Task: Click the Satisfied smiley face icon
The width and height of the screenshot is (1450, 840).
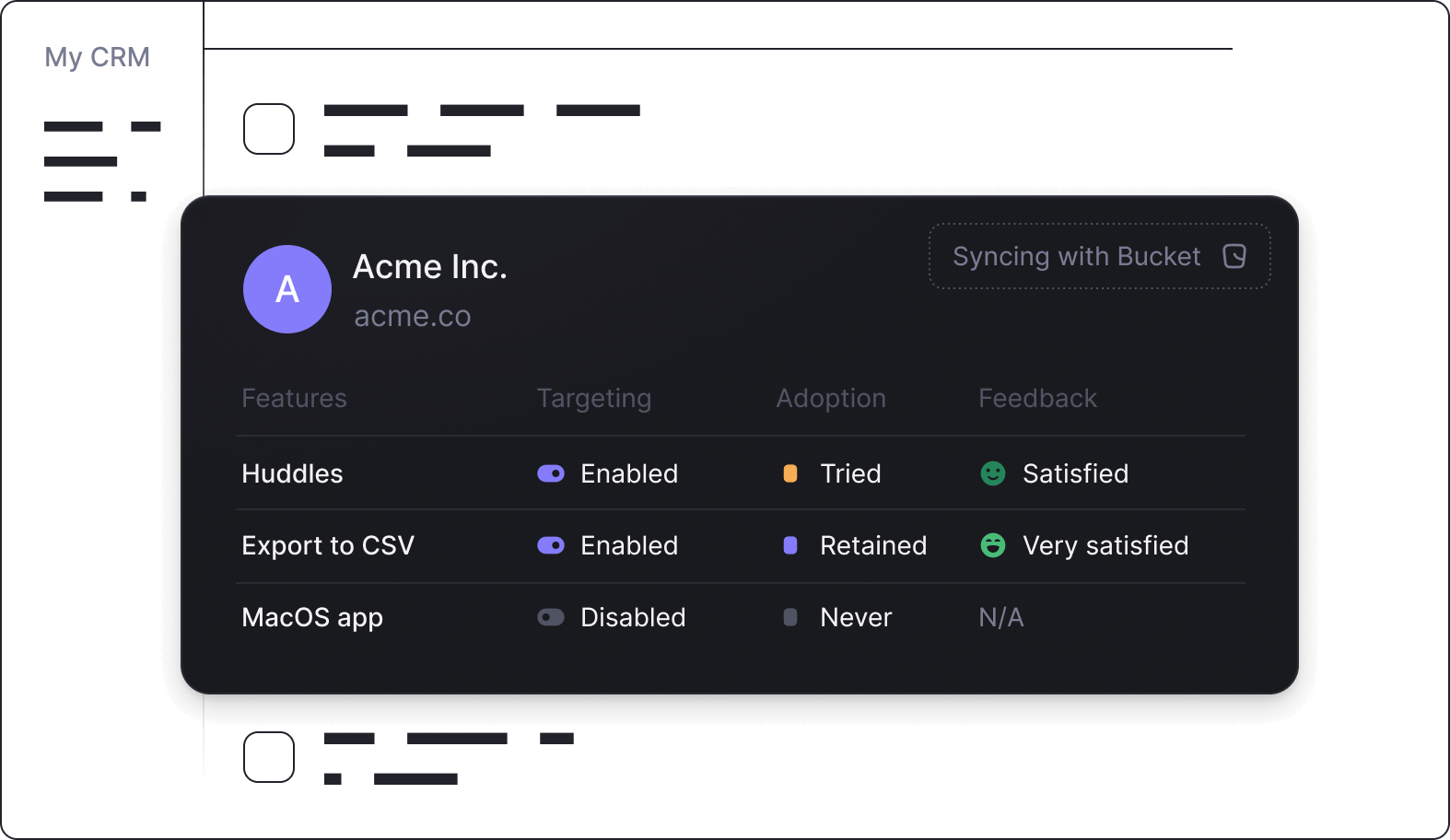Action: pyautogui.click(x=993, y=473)
